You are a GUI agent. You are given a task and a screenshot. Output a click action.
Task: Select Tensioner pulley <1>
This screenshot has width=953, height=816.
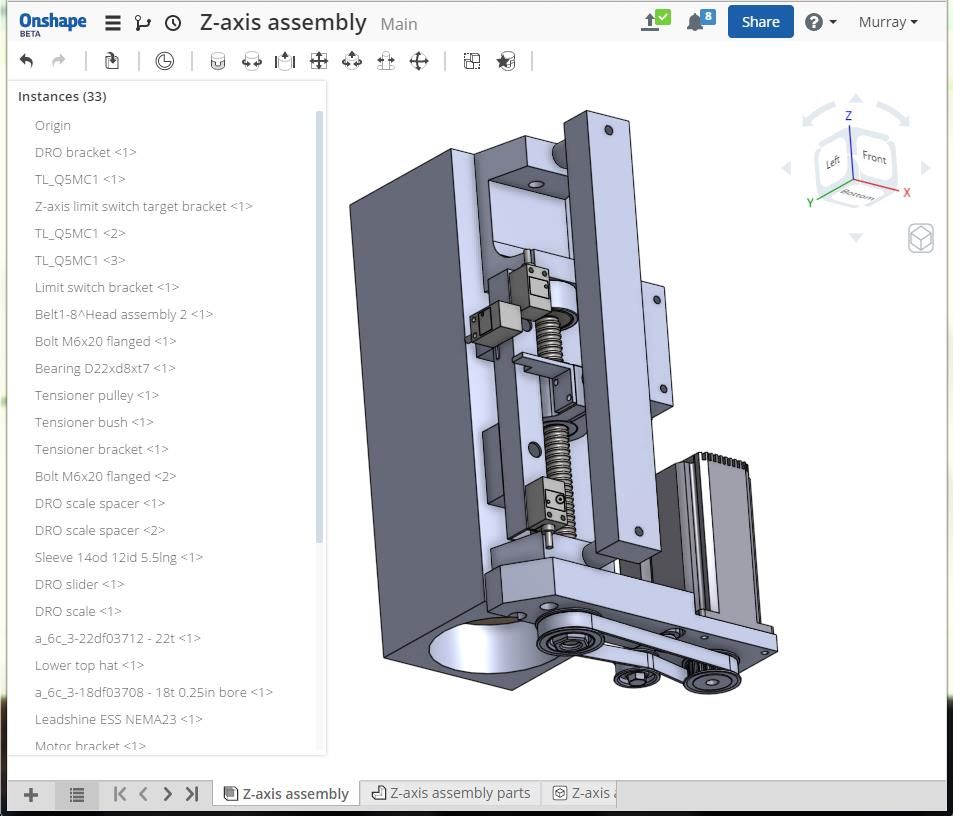click(x=97, y=396)
